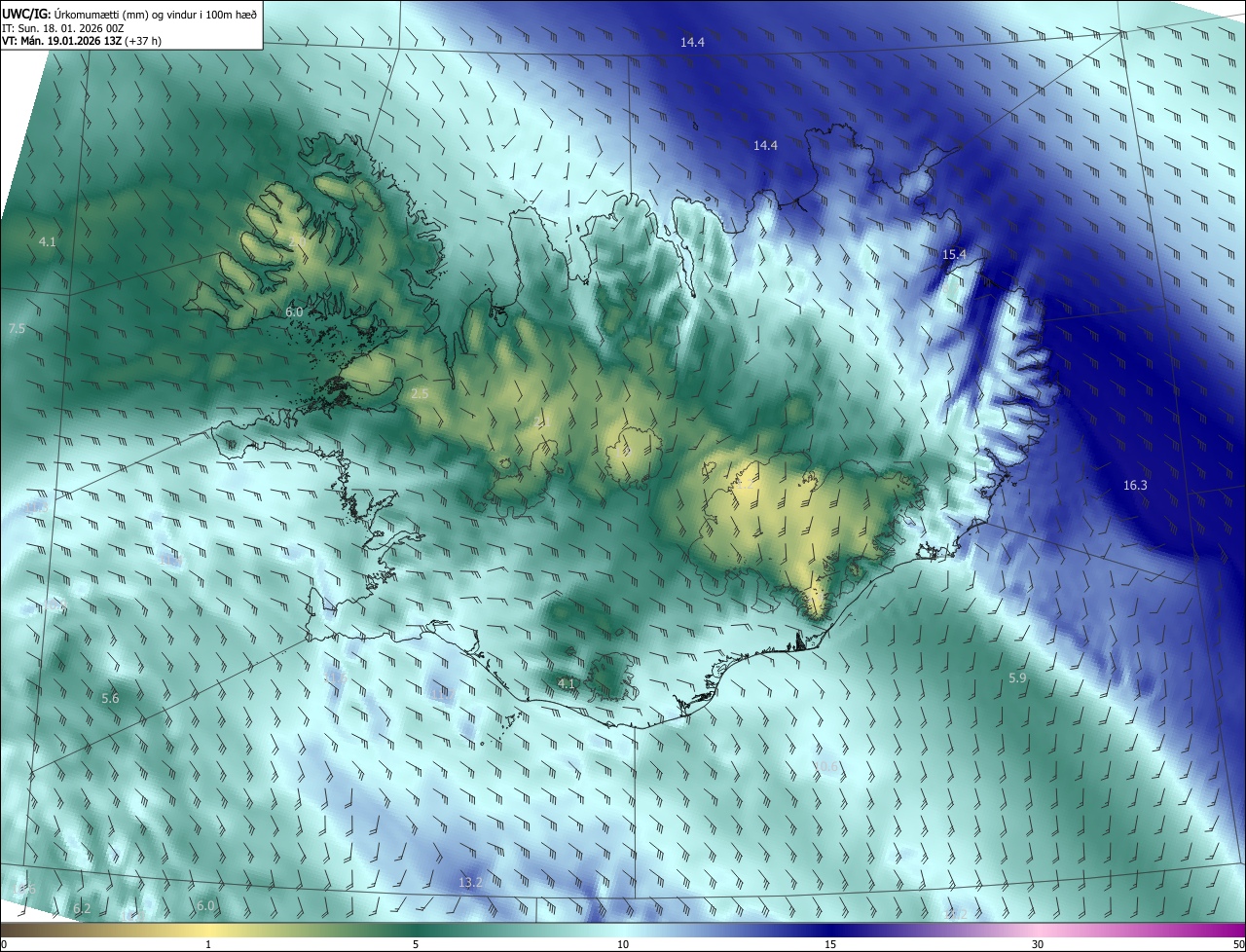Click the 6.2 value label on the map
This screenshot has width=1246, height=952.
coord(82,908)
